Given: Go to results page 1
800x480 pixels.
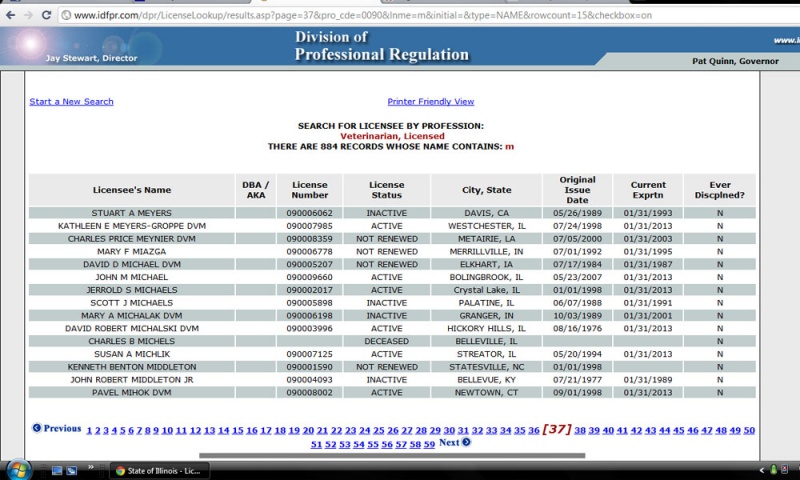Looking at the screenshot, I should [x=89, y=431].
